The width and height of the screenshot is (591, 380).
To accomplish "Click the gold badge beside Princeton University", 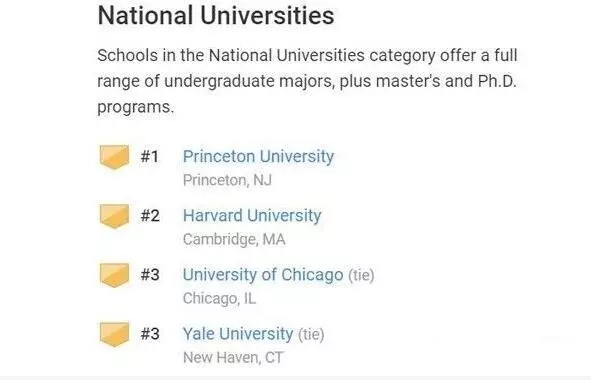I will point(114,157).
